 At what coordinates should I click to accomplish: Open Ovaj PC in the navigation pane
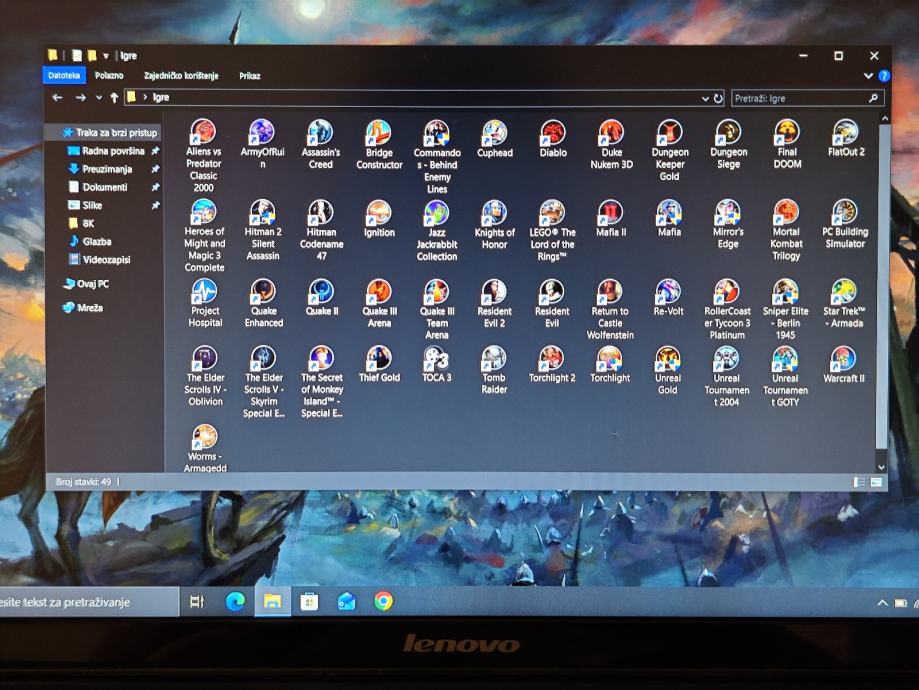[87, 284]
